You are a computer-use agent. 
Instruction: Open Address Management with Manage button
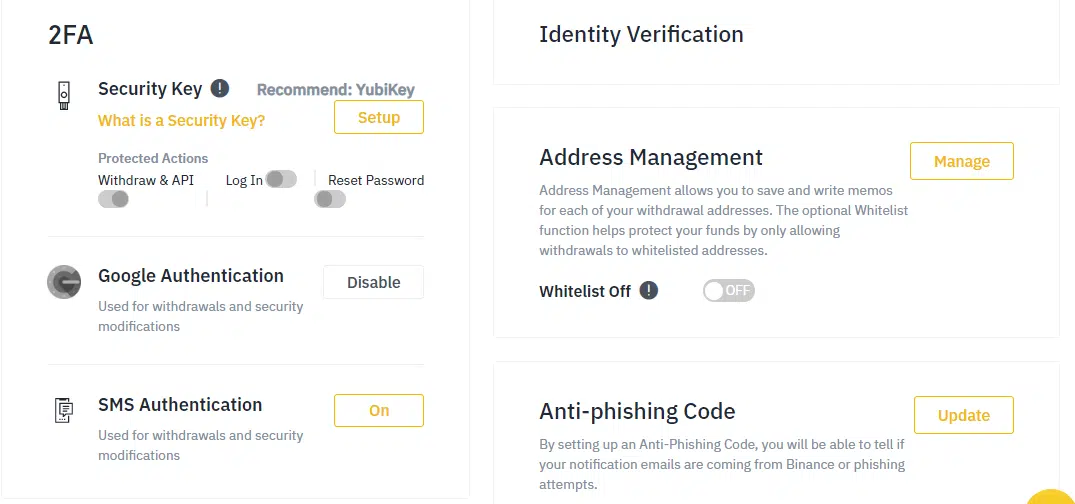[x=962, y=161]
